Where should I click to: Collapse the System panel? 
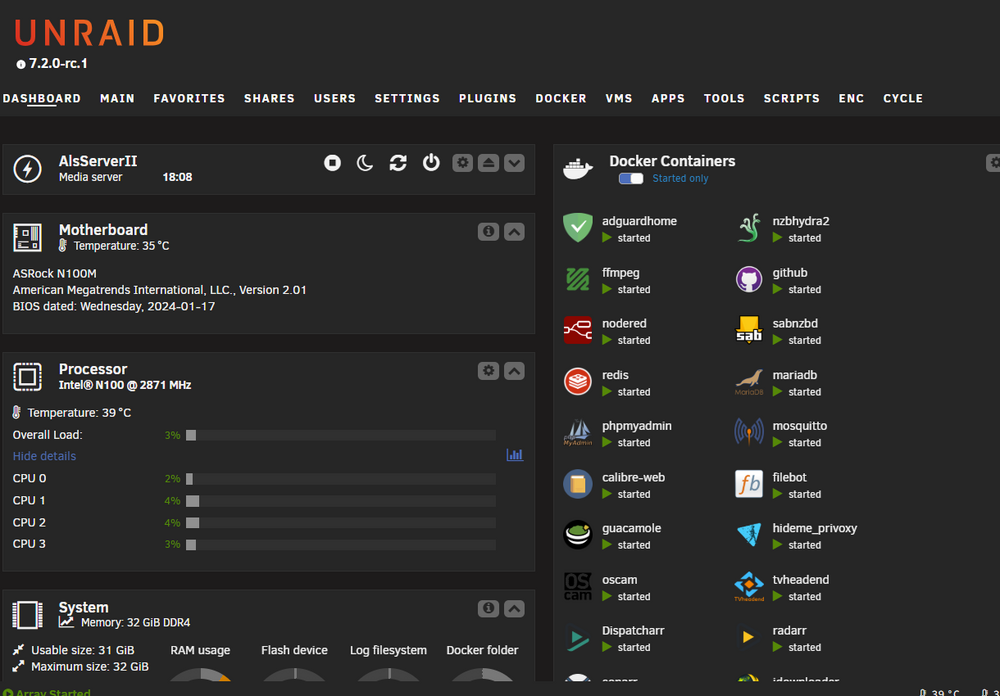tap(514, 609)
